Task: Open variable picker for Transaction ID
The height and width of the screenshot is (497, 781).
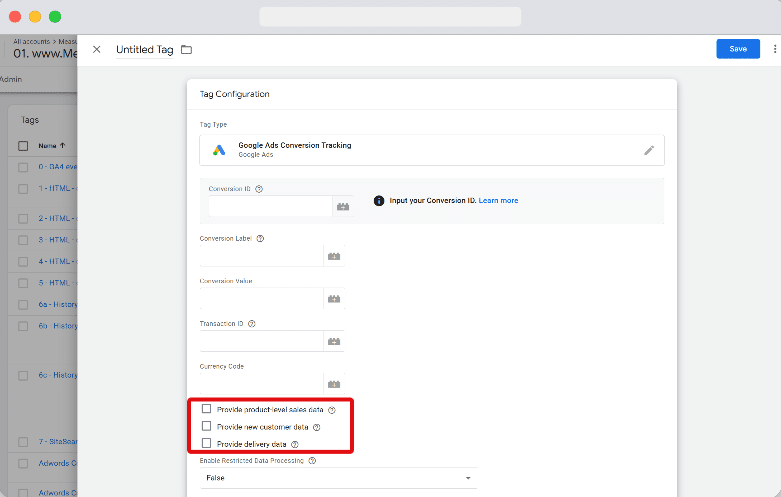Action: [x=334, y=342]
